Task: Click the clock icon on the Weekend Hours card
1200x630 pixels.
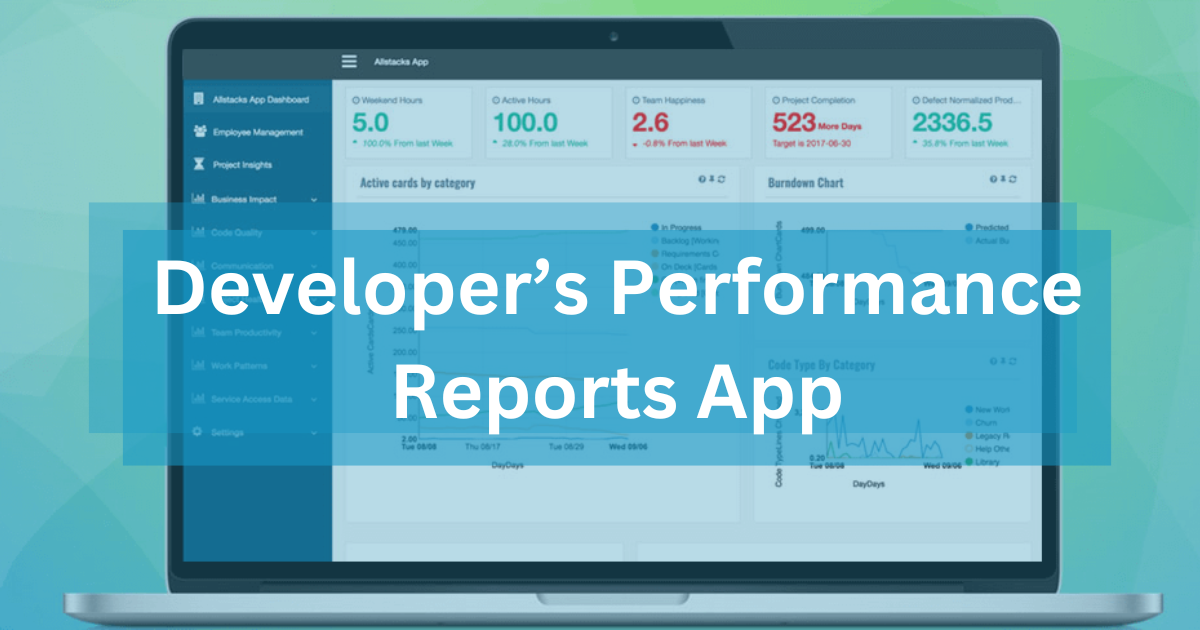Action: tap(354, 99)
